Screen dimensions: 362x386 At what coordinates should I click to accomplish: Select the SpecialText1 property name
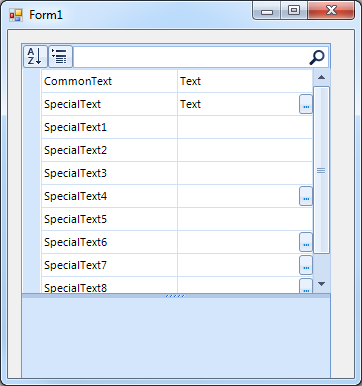tap(75, 127)
